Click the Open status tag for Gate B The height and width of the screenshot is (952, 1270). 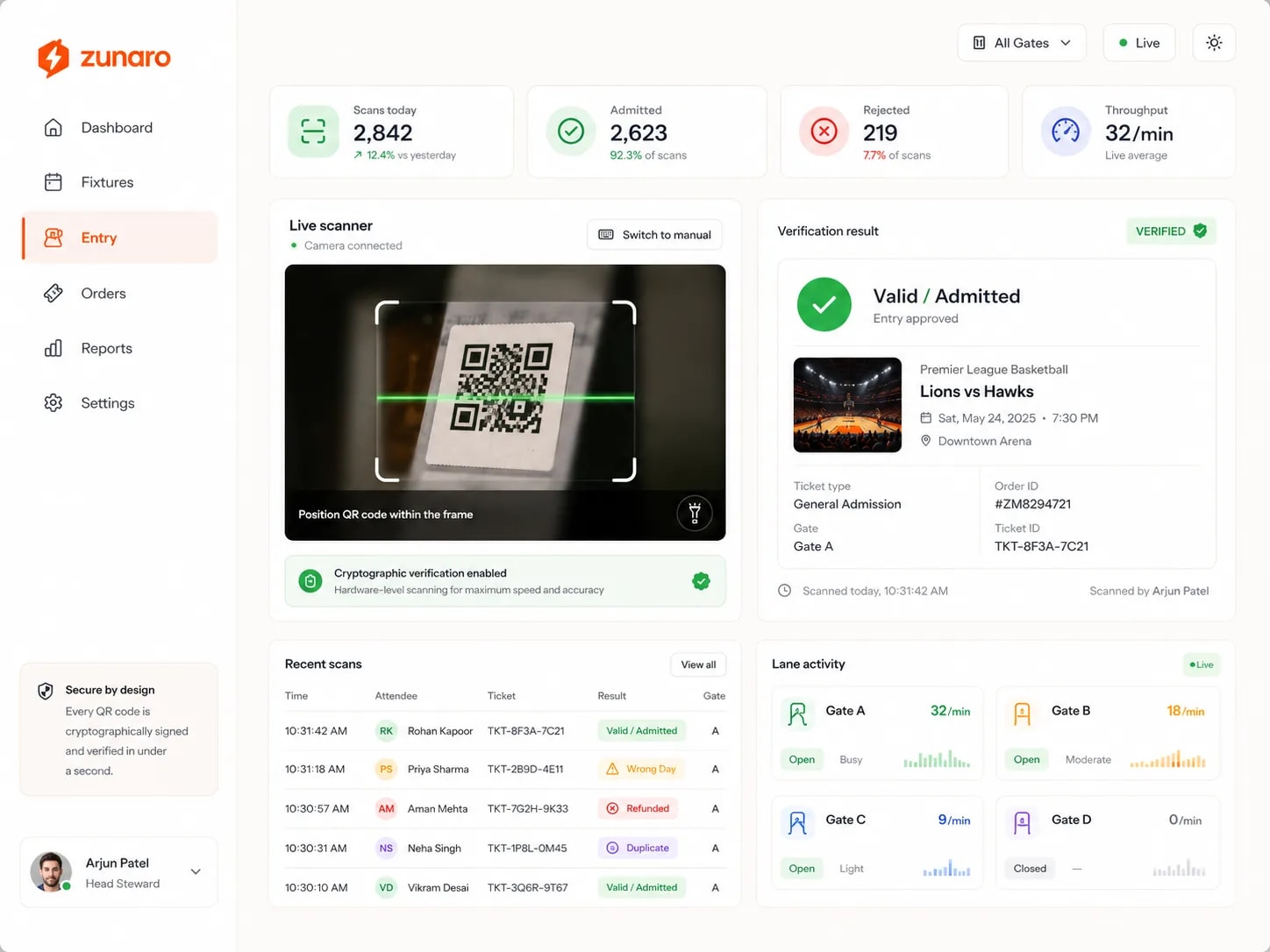tap(1026, 759)
